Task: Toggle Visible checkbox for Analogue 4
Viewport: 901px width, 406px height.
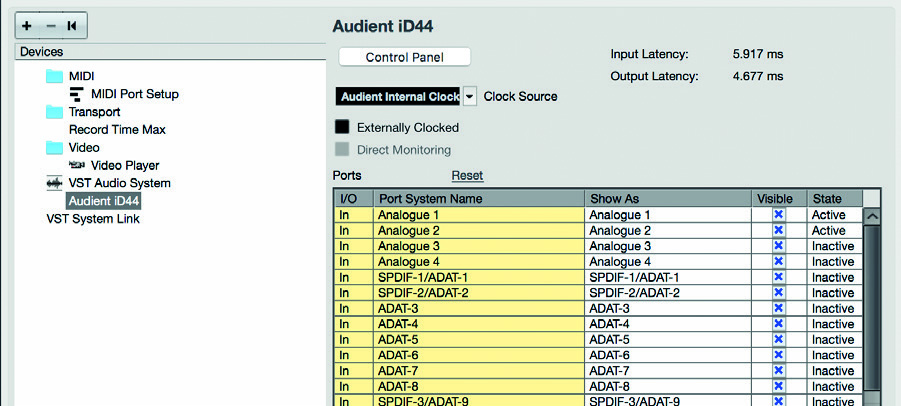Action: pos(779,261)
